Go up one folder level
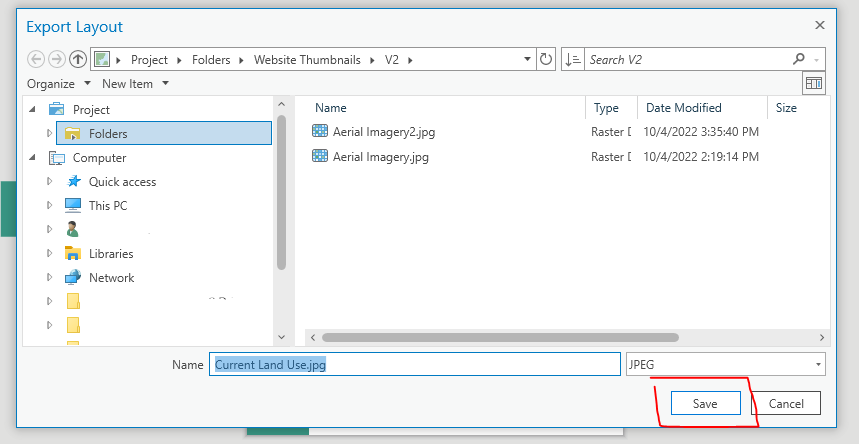859x444 pixels. [x=78, y=59]
